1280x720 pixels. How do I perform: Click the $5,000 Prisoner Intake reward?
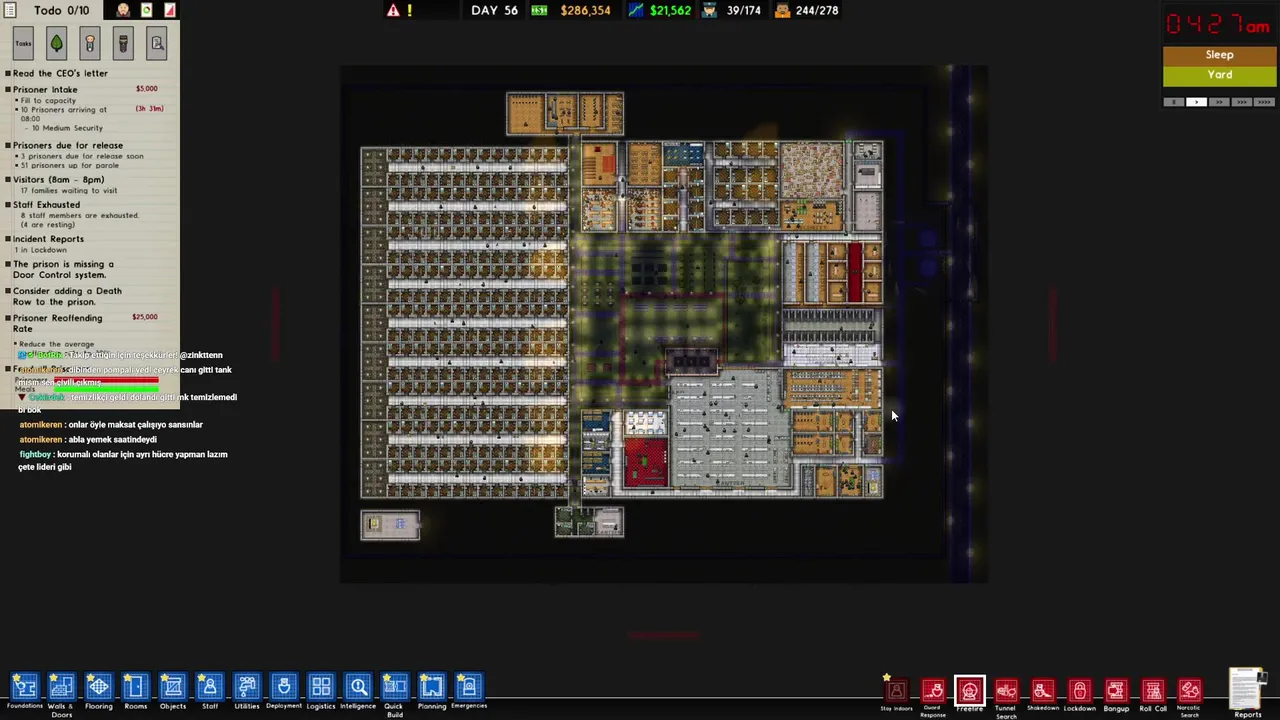(x=146, y=89)
